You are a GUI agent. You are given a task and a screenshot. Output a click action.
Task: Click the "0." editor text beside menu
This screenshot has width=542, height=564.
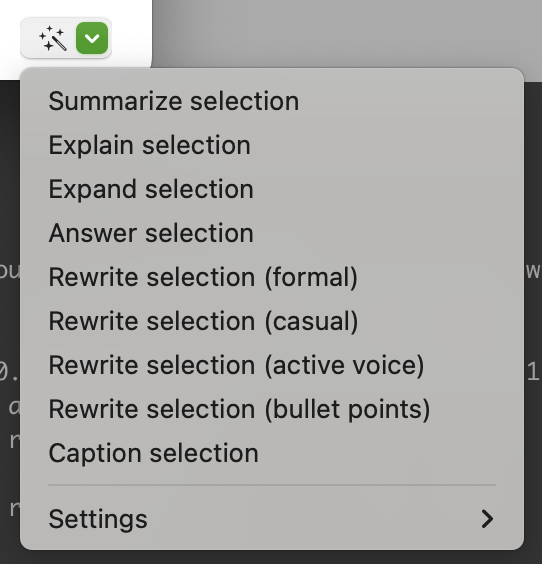click(9, 371)
